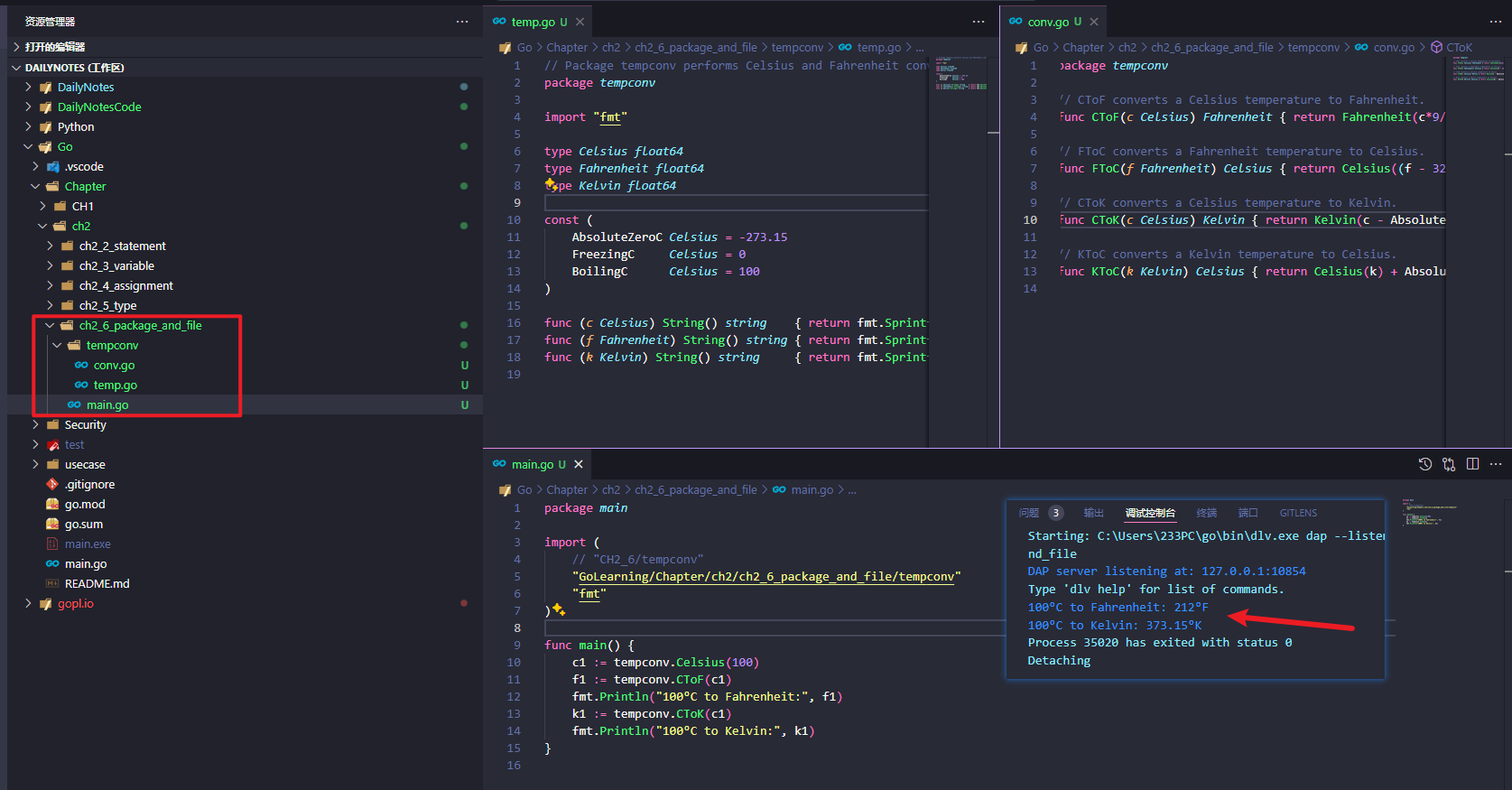The height and width of the screenshot is (790, 1512).
Task: Click the folder icon of .vscode
Action: coord(52,166)
